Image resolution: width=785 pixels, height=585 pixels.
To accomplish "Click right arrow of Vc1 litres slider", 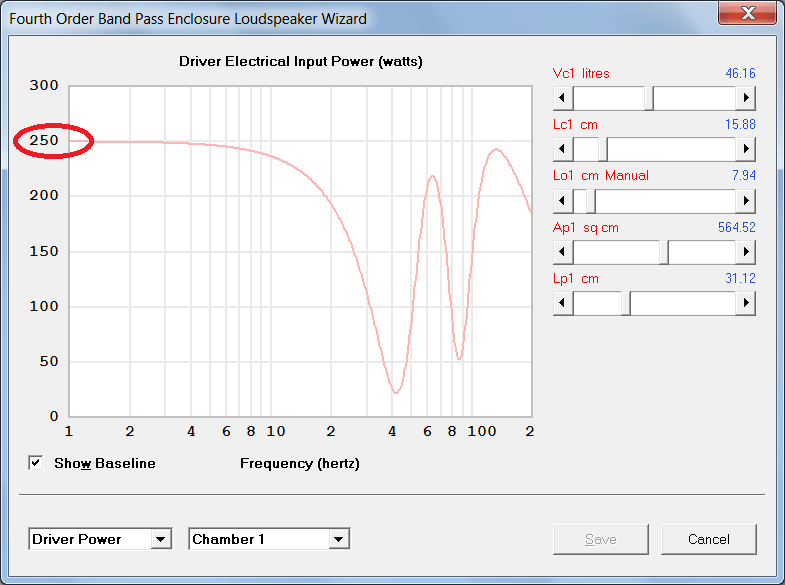I will [x=746, y=98].
